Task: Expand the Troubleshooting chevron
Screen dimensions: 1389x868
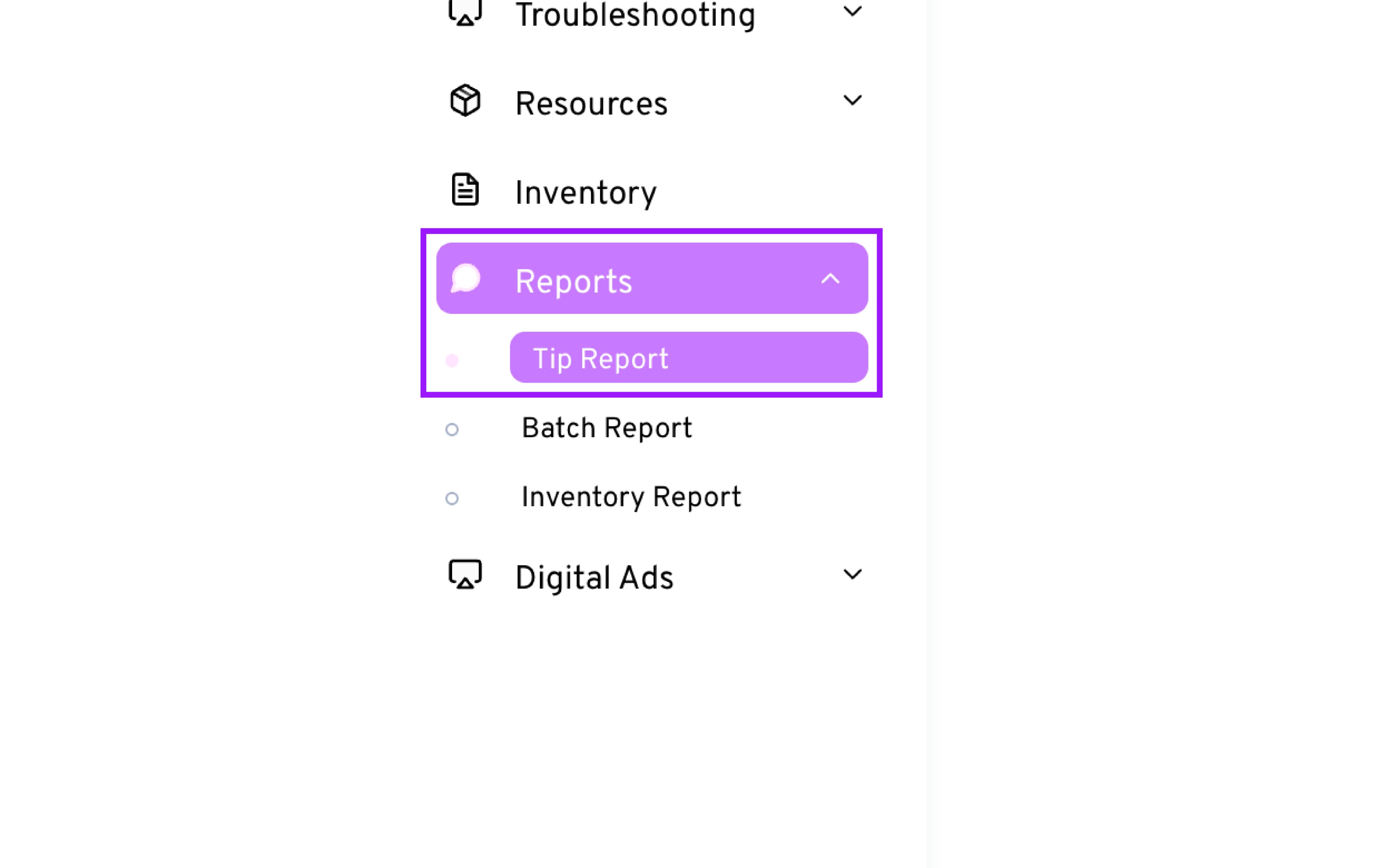Action: 852,12
